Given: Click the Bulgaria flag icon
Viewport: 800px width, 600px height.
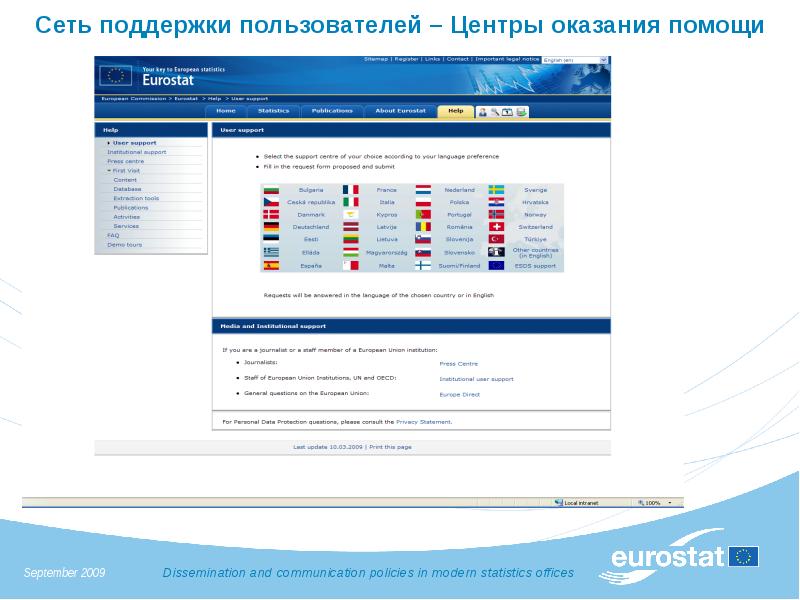Looking at the screenshot, I should [x=270, y=189].
